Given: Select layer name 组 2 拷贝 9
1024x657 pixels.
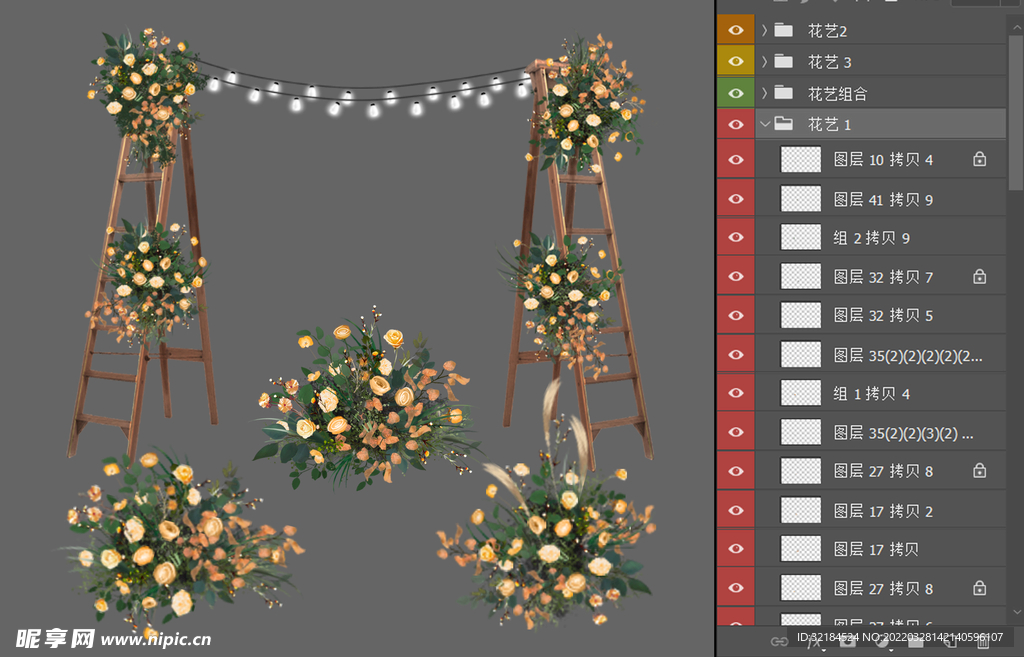Looking at the screenshot, I should tap(872, 238).
